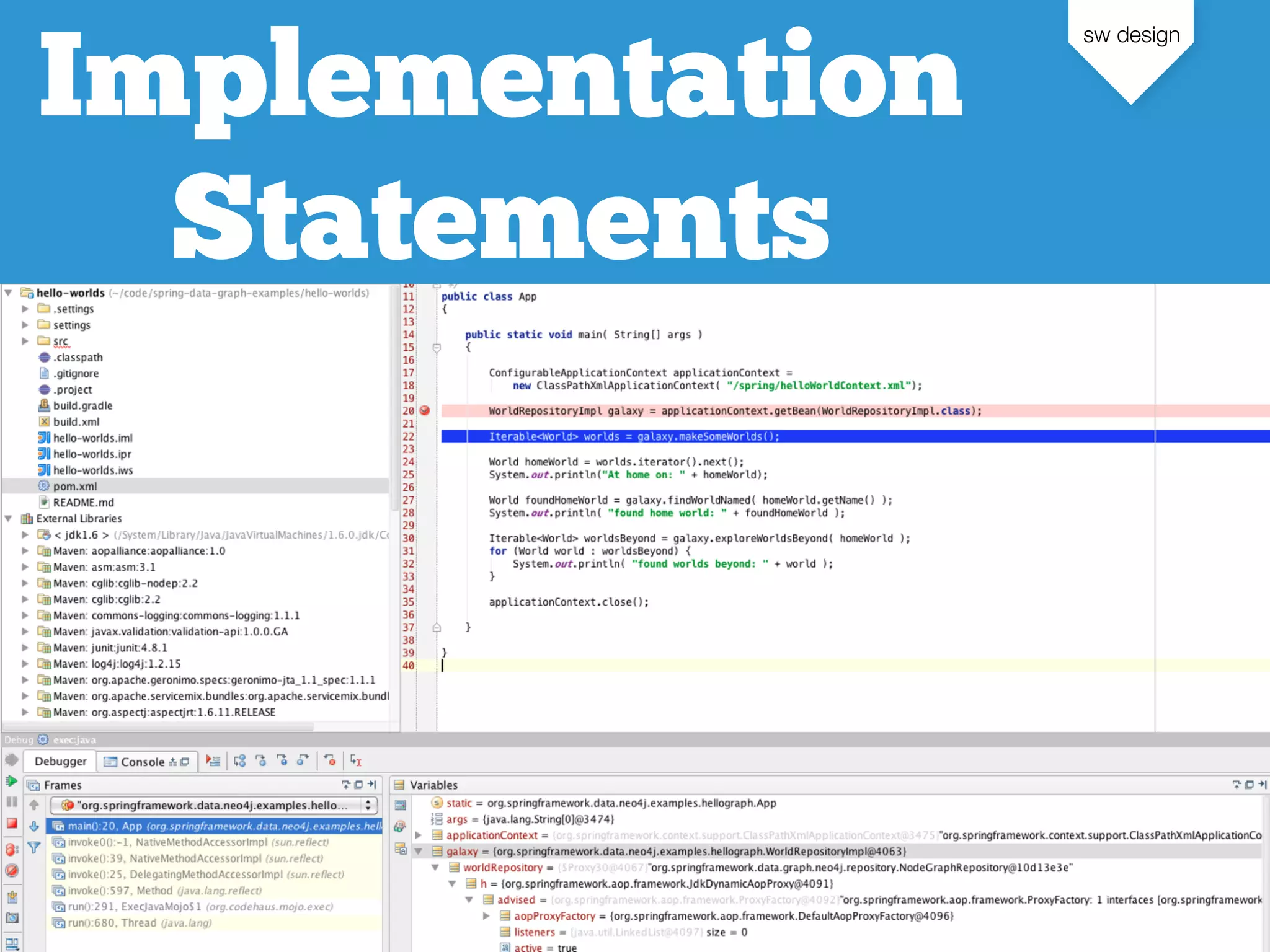Click line number 40 in gutter

408,665
